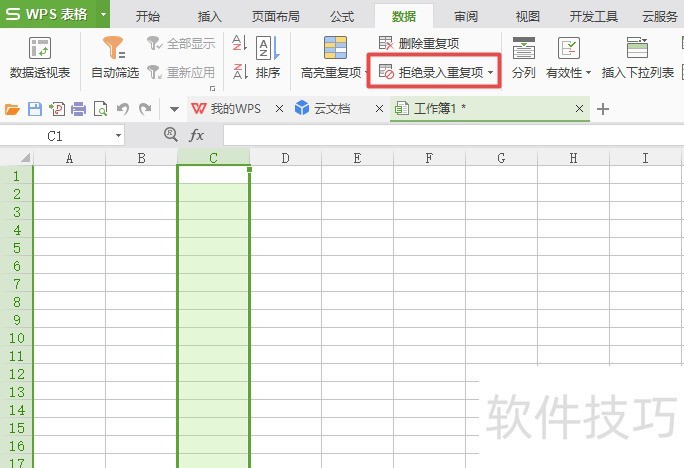
Task: Switch to the 开始 ribbon tab
Action: pos(147,17)
